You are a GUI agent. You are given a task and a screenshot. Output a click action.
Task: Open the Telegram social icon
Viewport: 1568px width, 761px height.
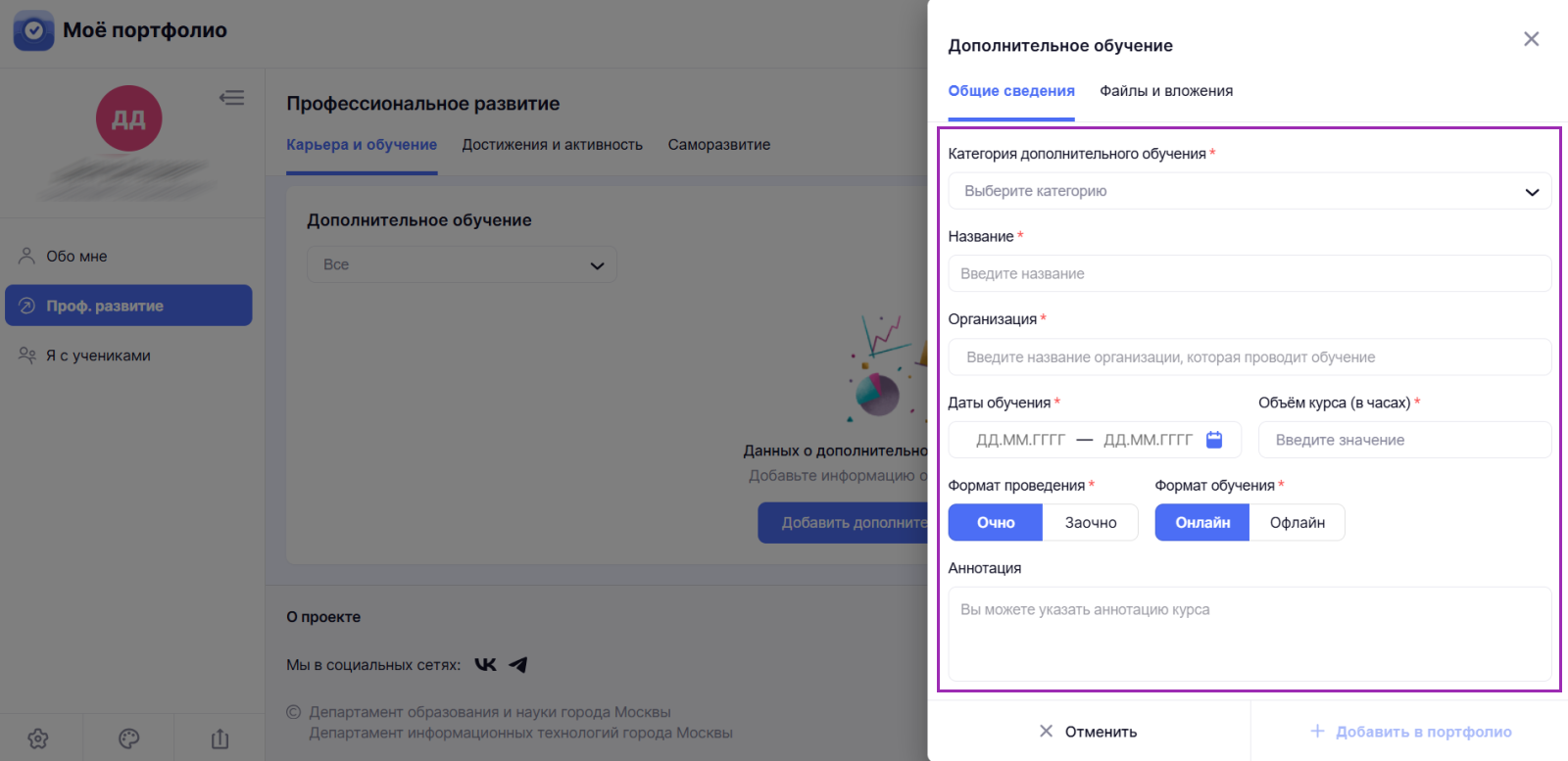518,665
